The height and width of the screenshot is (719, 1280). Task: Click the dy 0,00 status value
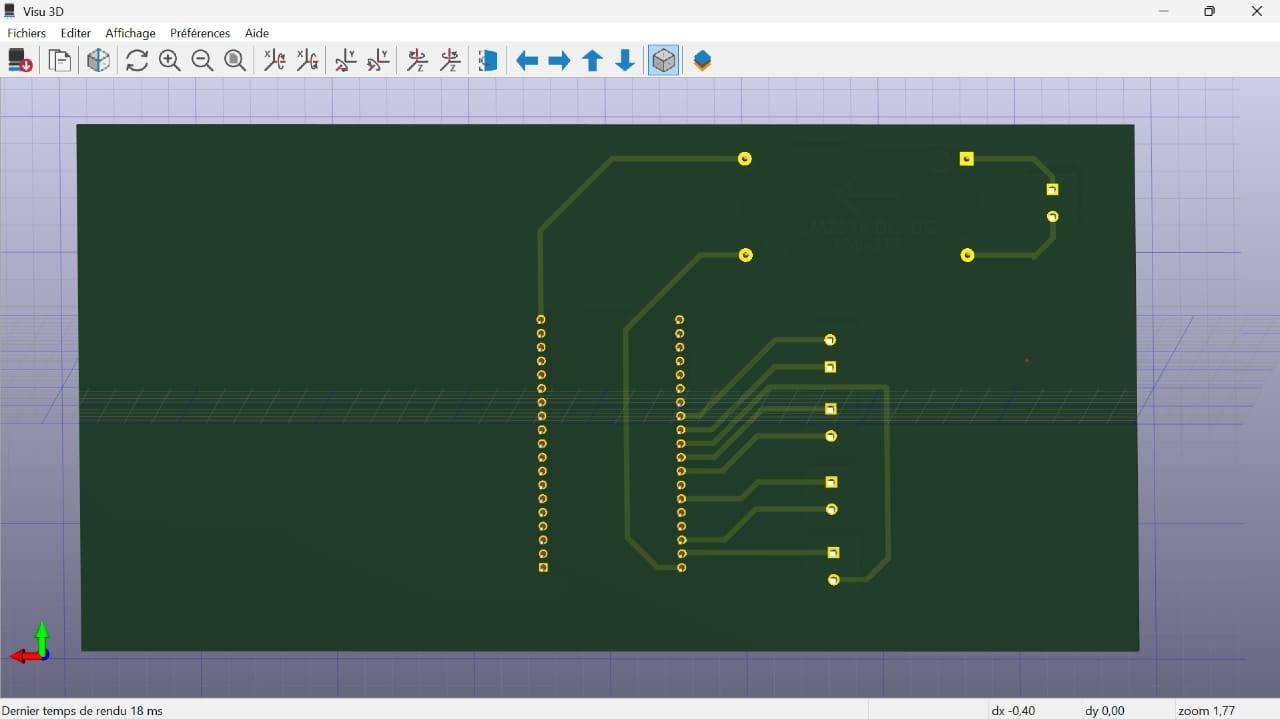coord(1105,710)
